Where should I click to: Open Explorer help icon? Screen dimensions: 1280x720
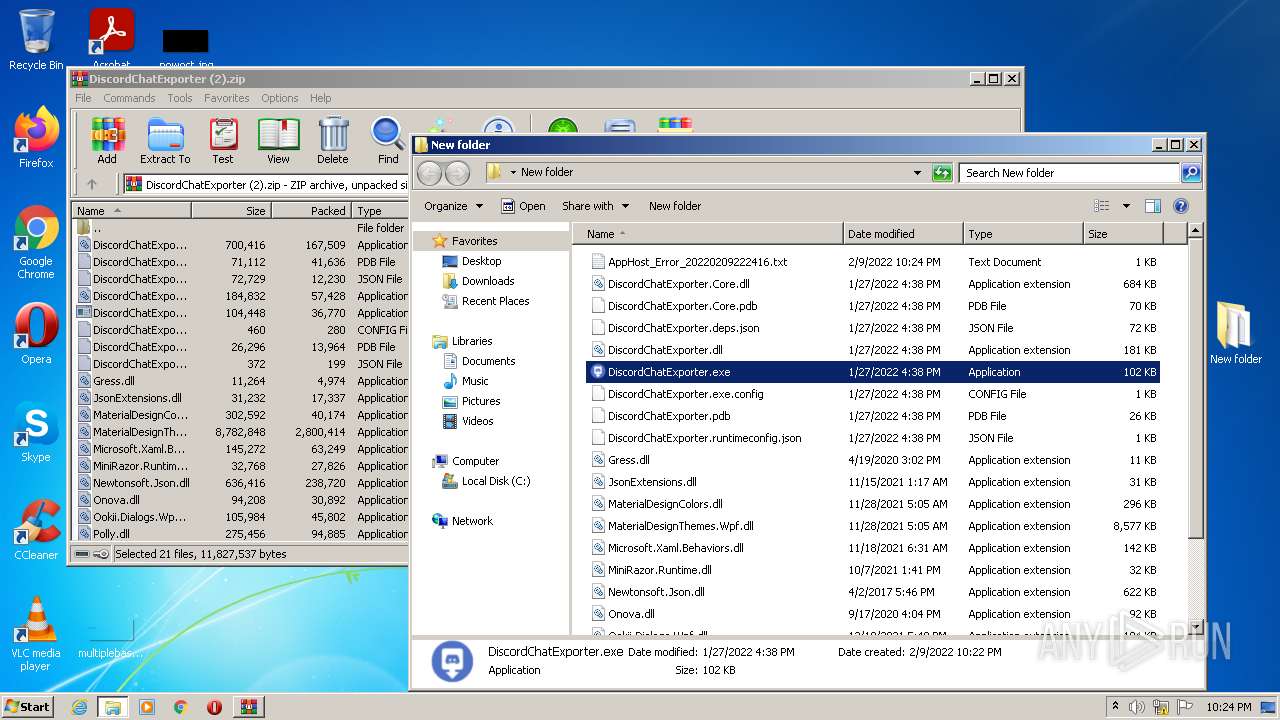tap(1181, 206)
